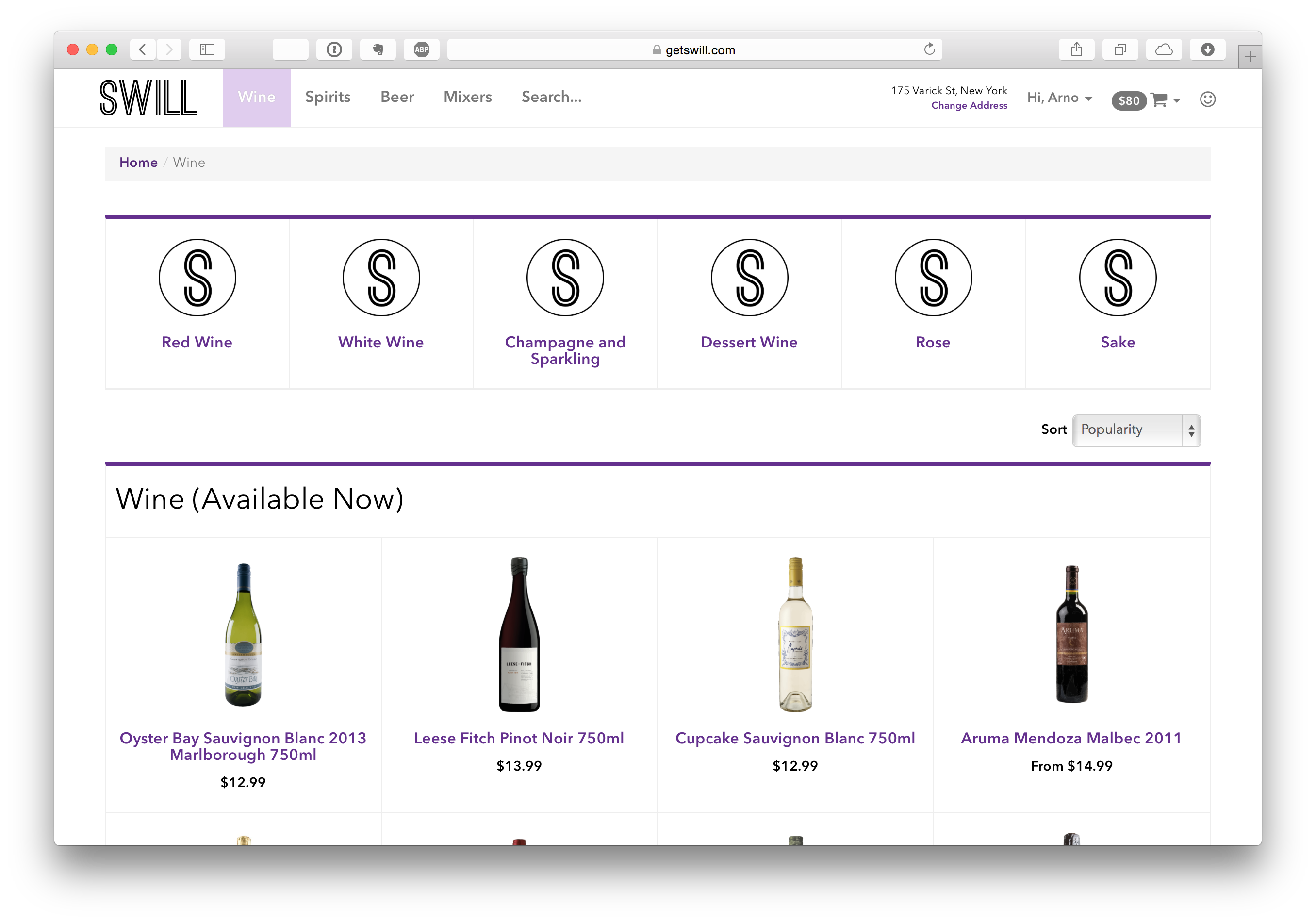This screenshot has width=1316, height=923.
Task: Reload the page with the refresh icon
Action: [929, 49]
